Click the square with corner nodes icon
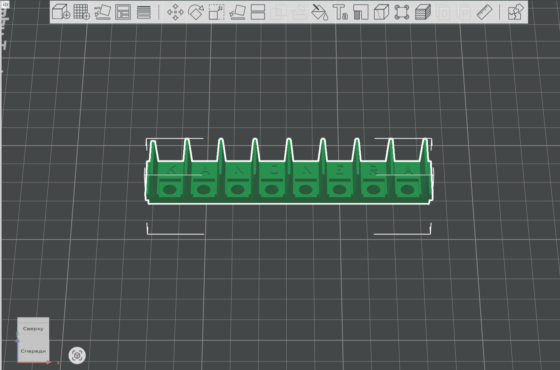 click(402, 12)
